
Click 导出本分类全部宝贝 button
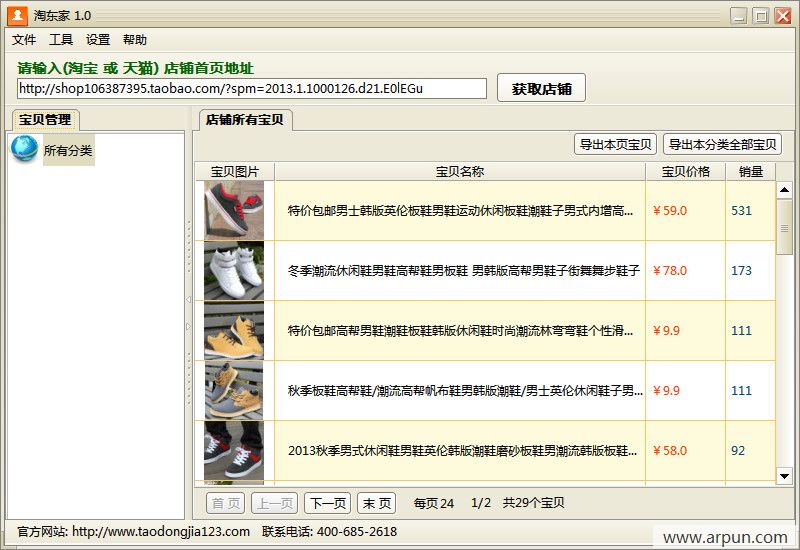tap(723, 144)
